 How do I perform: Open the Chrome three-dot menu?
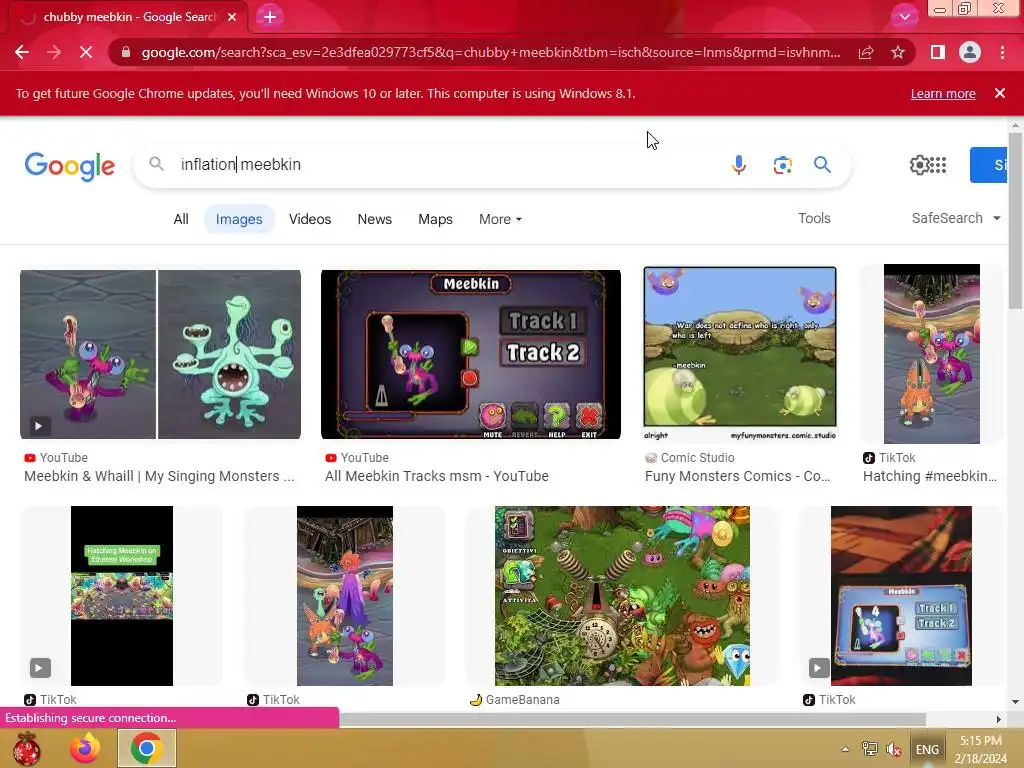(1002, 52)
